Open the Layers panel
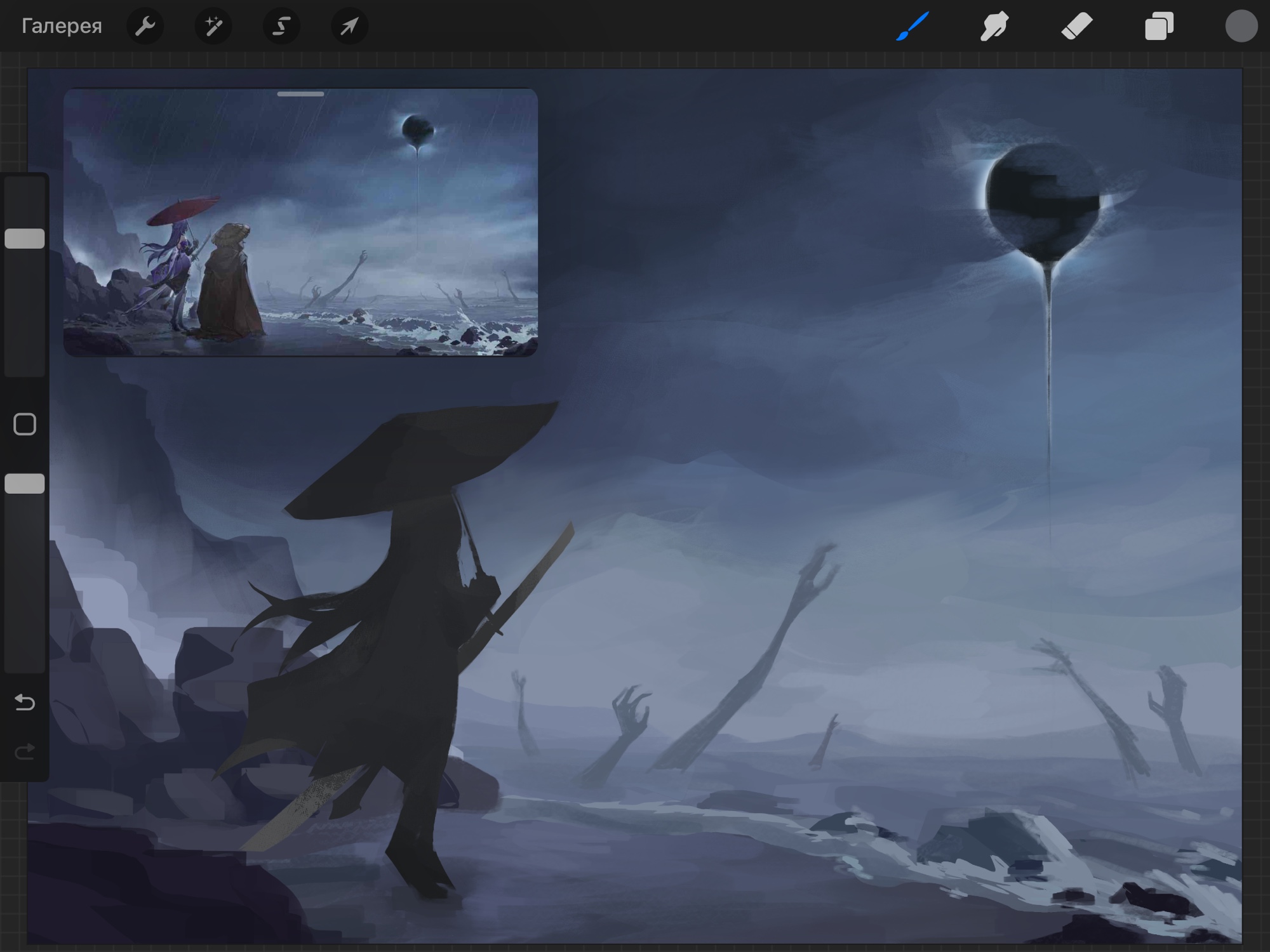 point(1159,26)
